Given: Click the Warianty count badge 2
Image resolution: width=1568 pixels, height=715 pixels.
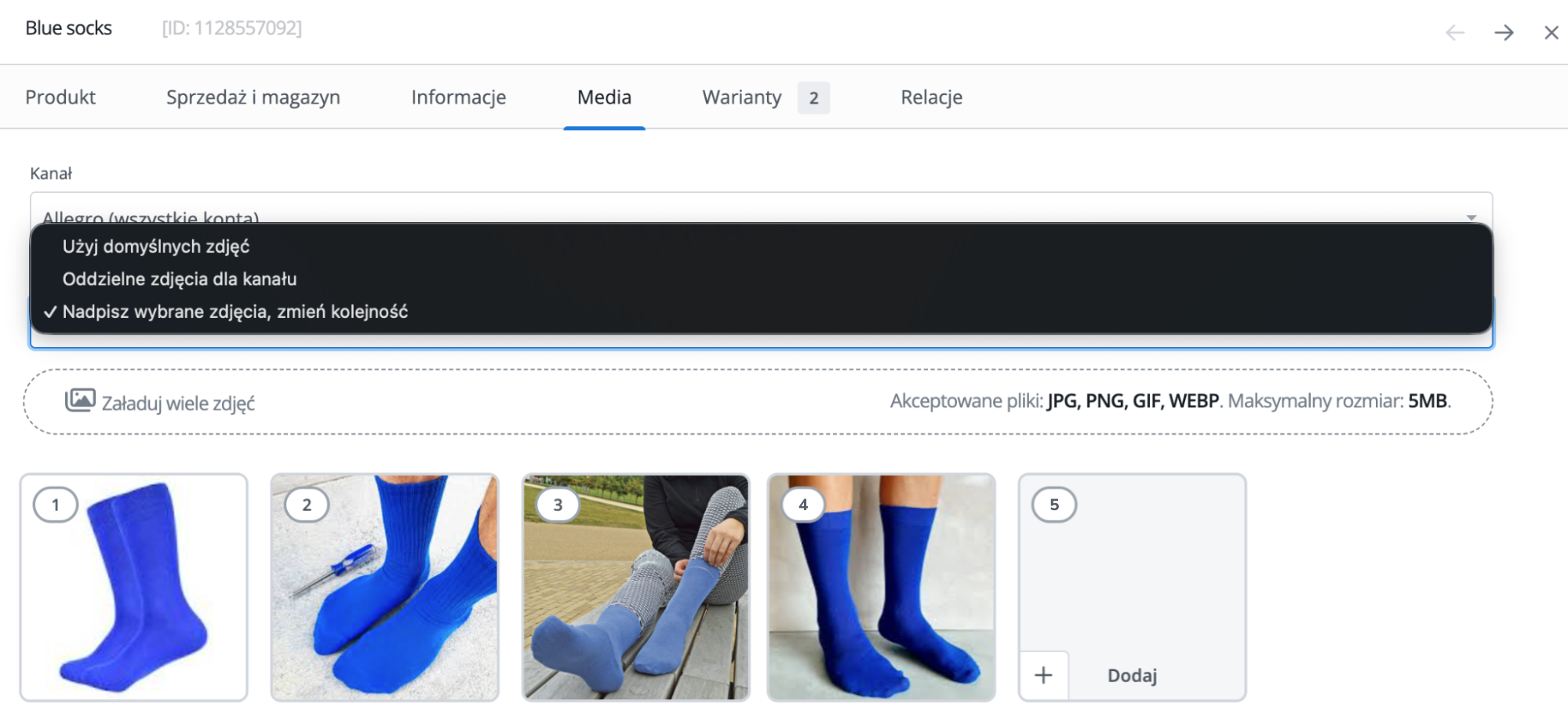Looking at the screenshot, I should tap(813, 98).
